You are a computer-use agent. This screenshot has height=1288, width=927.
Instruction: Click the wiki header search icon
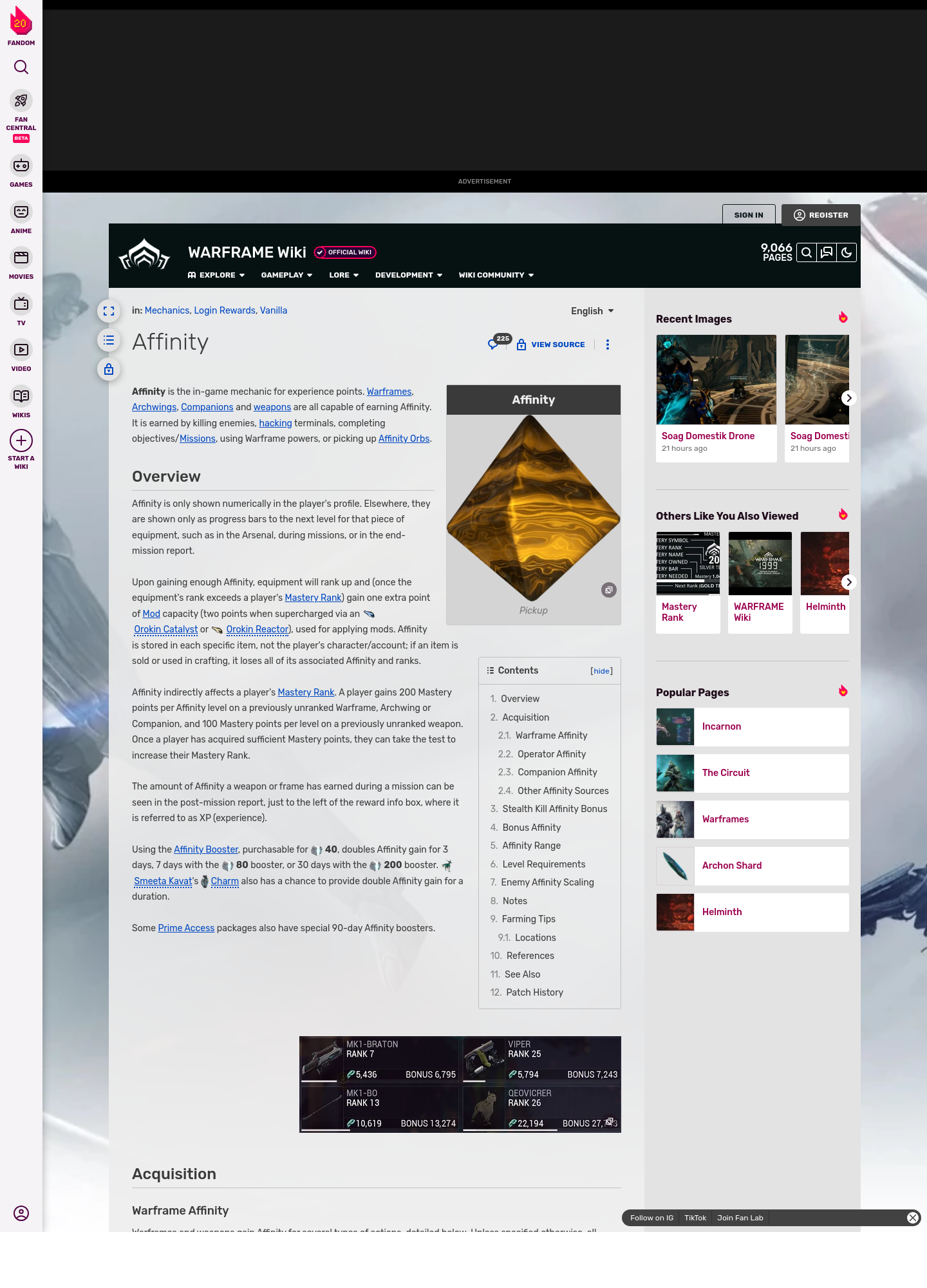pos(807,252)
